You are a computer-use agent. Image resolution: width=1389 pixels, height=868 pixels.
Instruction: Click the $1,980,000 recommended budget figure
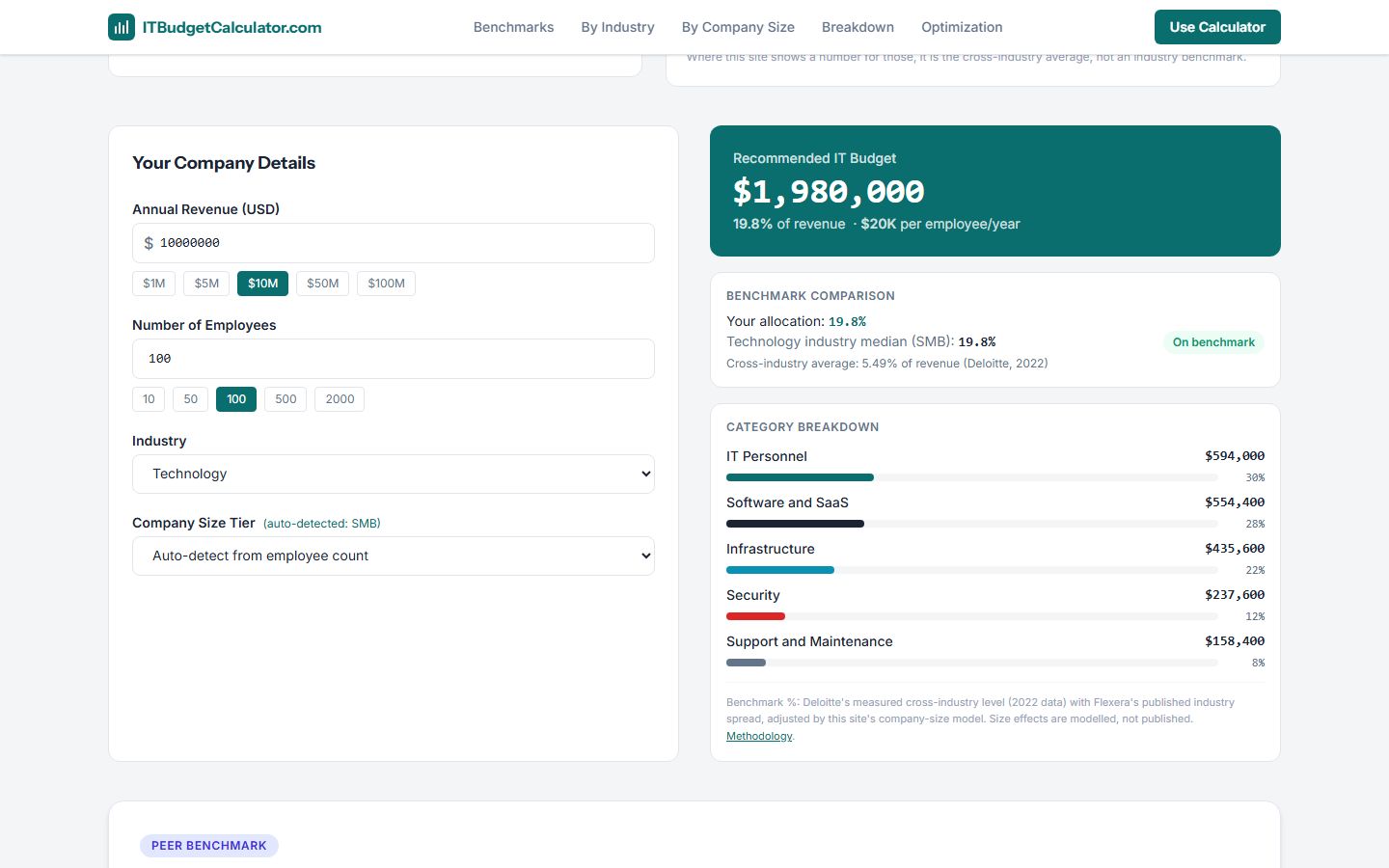(829, 192)
